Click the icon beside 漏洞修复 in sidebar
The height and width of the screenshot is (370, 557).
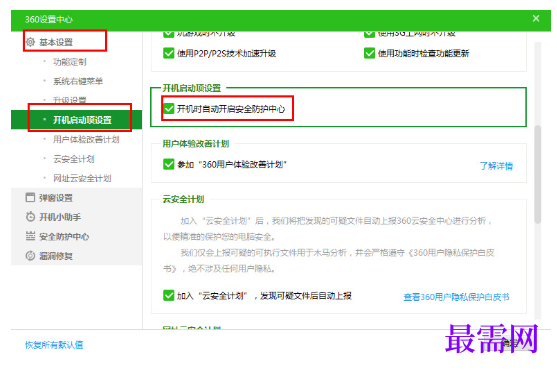(31, 256)
